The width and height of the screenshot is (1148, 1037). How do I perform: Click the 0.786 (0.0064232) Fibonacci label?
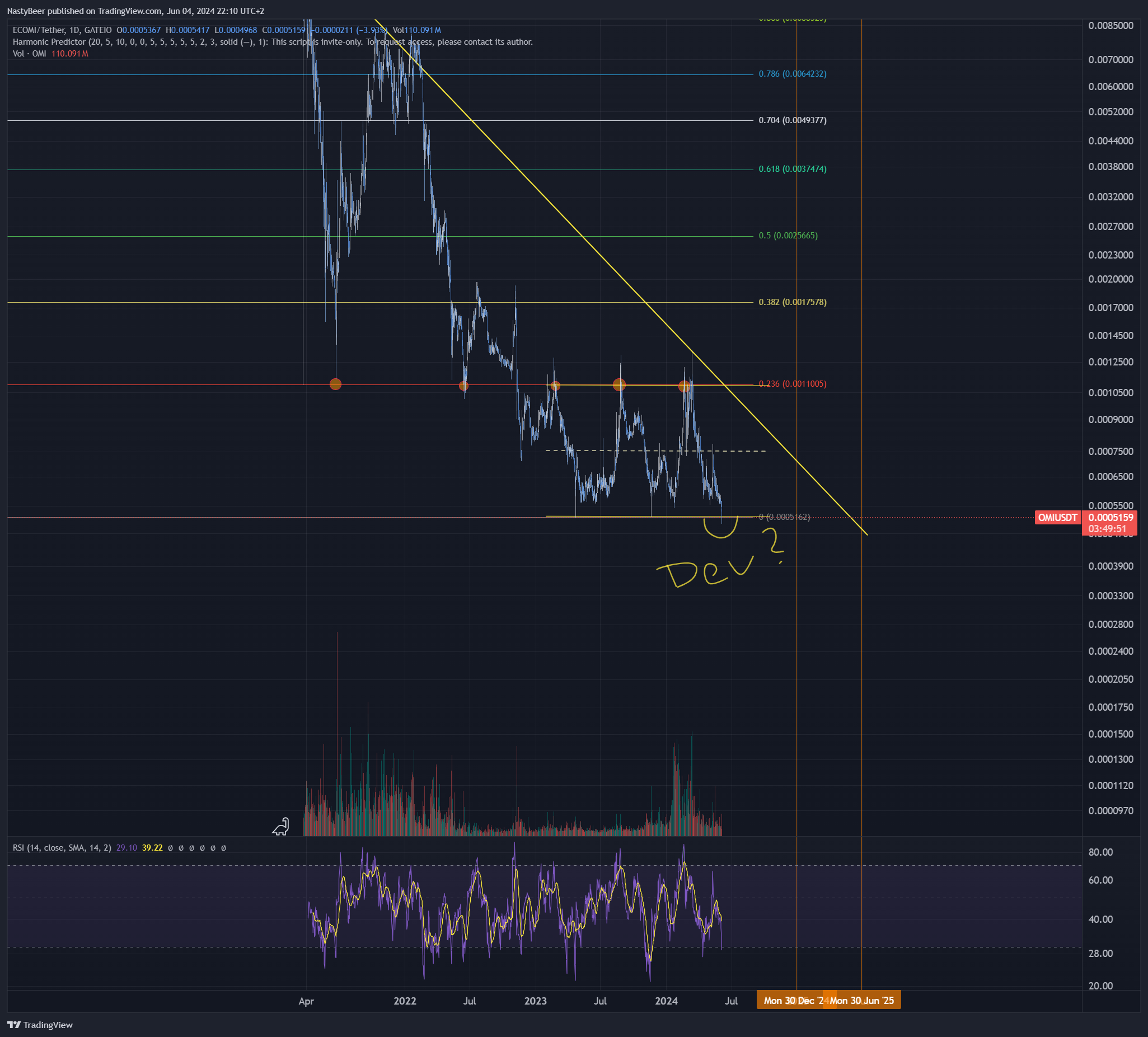pos(792,74)
